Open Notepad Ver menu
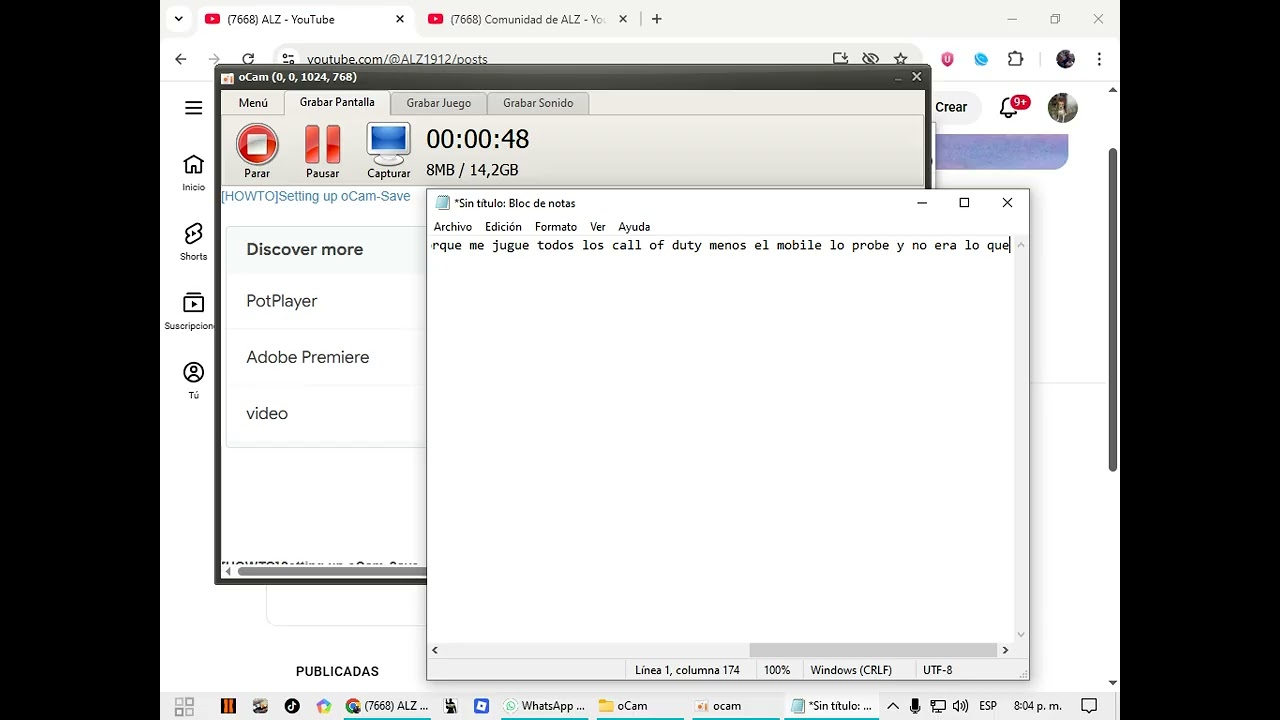Viewport: 1280px width, 720px height. 597,227
